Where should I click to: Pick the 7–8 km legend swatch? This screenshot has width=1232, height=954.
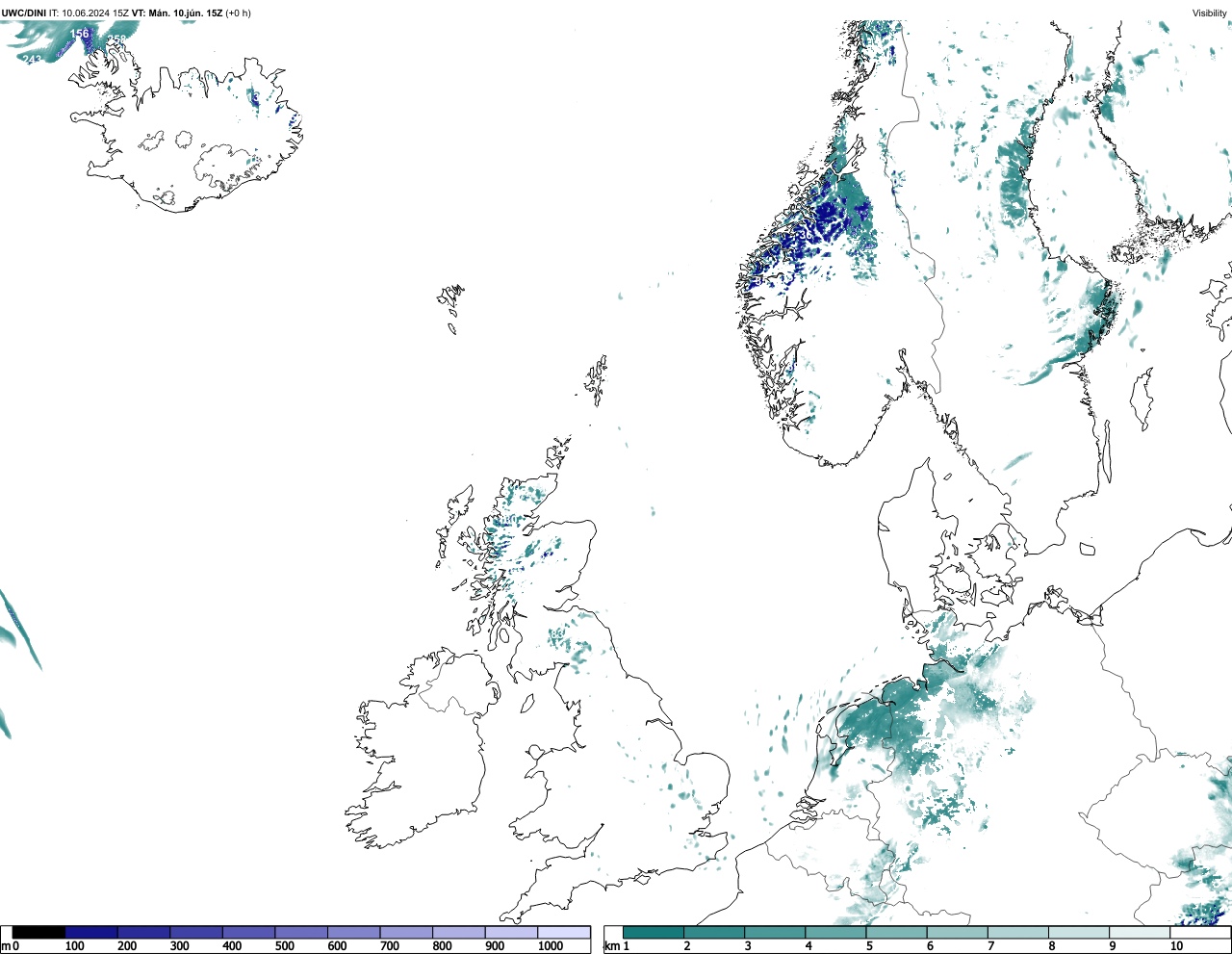click(1017, 932)
